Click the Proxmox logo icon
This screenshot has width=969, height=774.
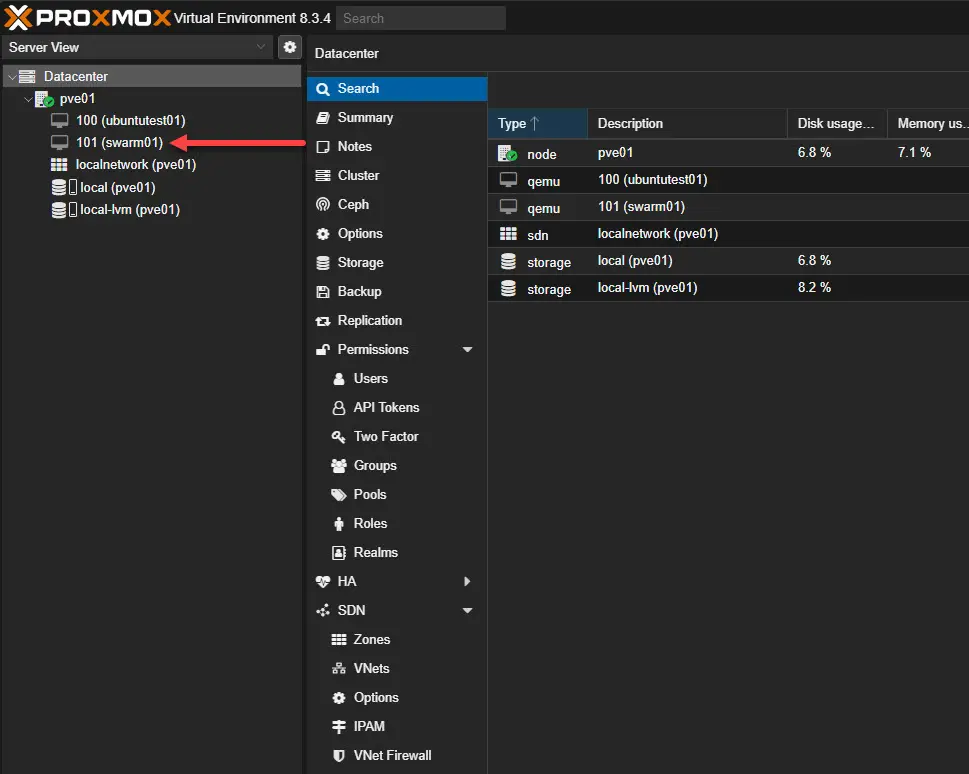click(17, 17)
